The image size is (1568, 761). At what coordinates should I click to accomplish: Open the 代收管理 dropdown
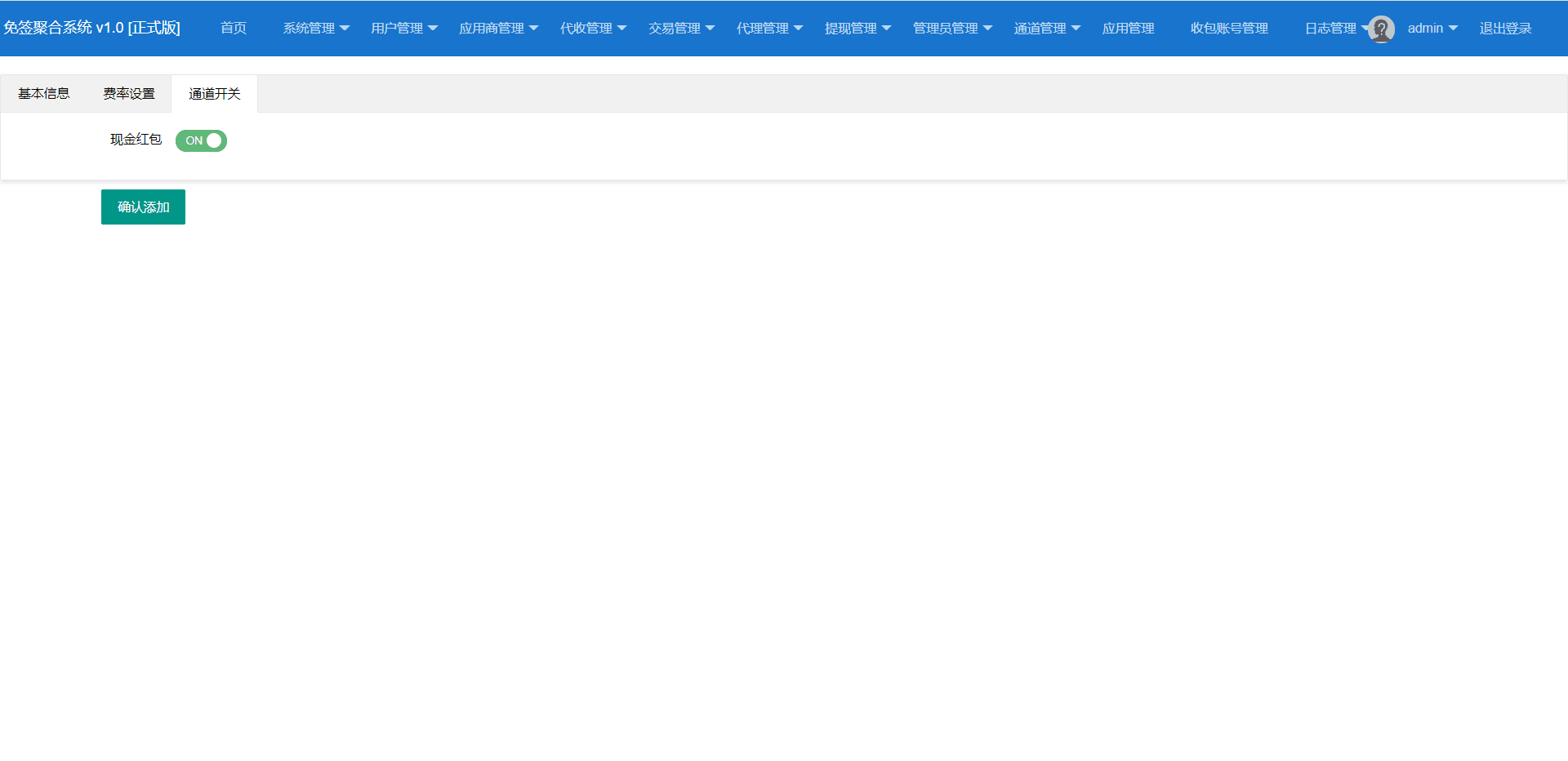click(x=593, y=28)
